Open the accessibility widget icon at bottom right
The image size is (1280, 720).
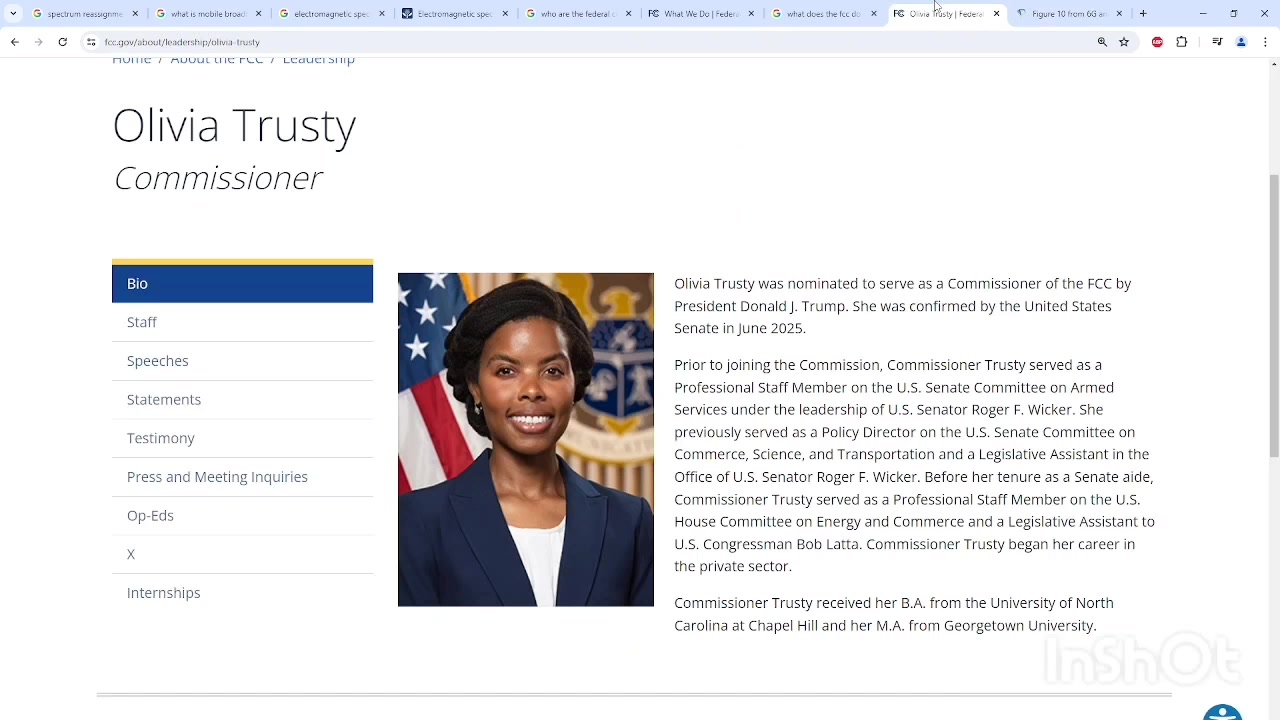(1222, 712)
